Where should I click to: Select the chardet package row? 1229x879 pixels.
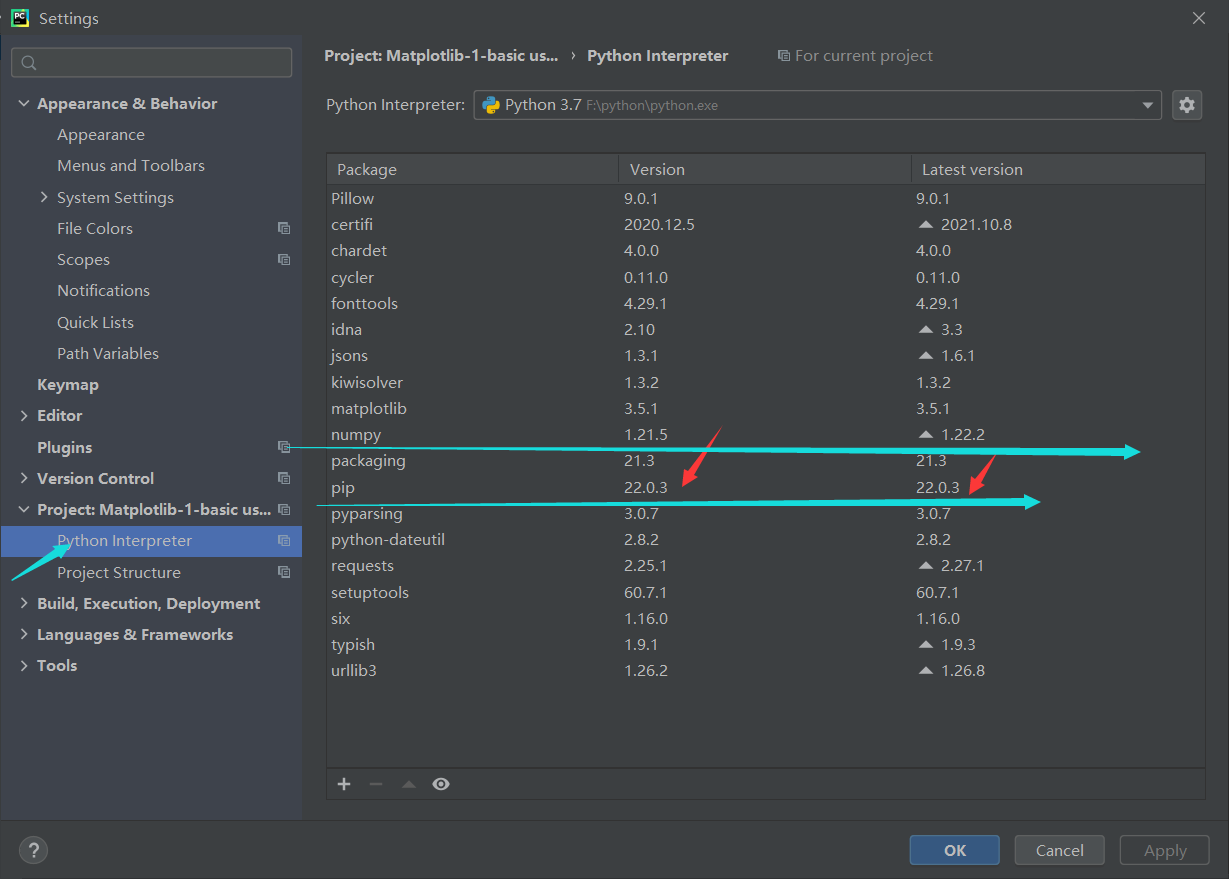766,251
